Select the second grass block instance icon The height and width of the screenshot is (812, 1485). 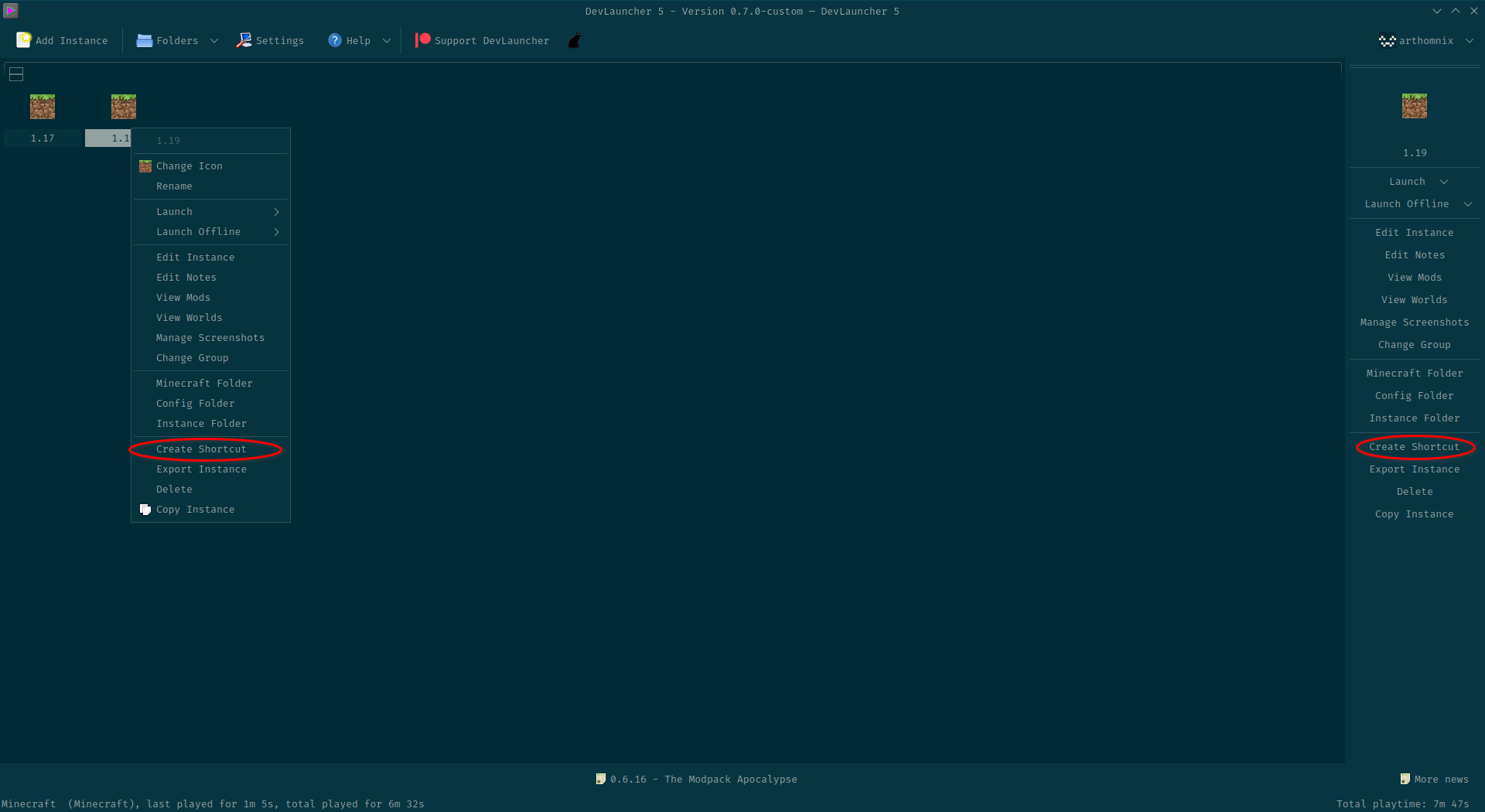pyautogui.click(x=124, y=107)
